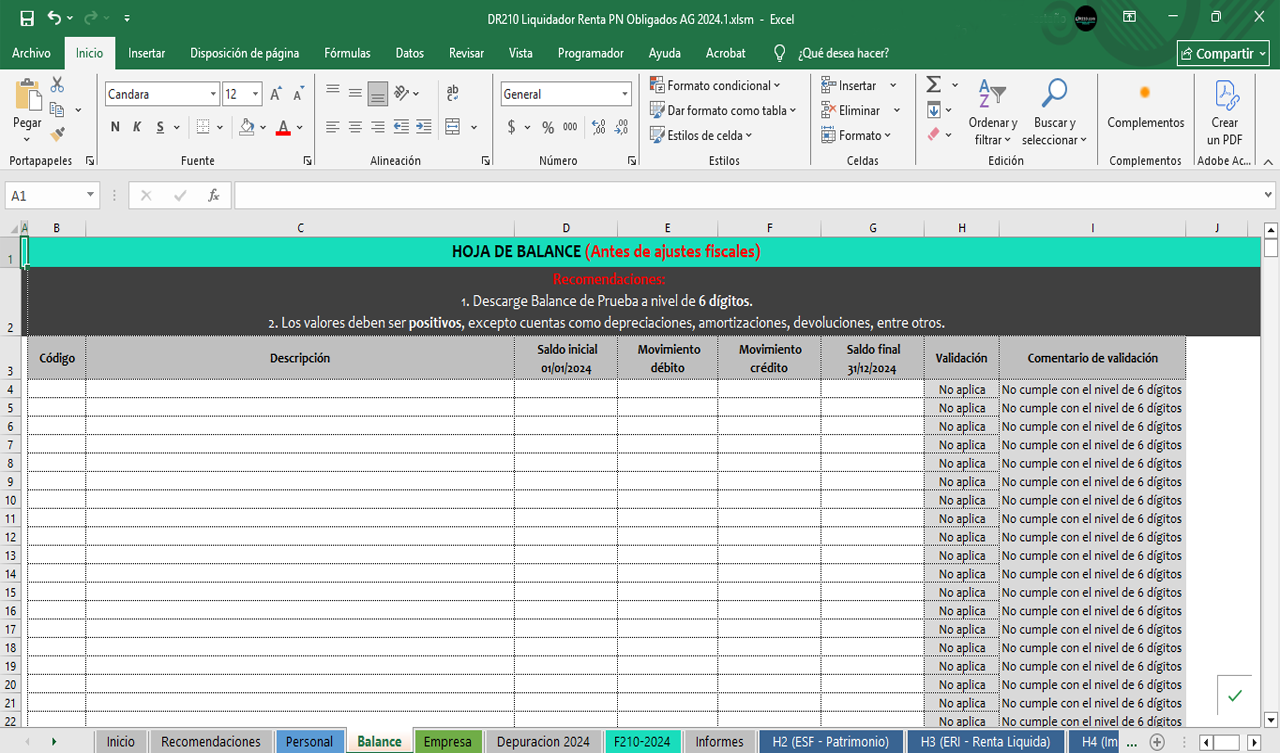Viewport: 1280px width, 753px height.
Task: Open Formato condicional menu
Action: tap(715, 85)
